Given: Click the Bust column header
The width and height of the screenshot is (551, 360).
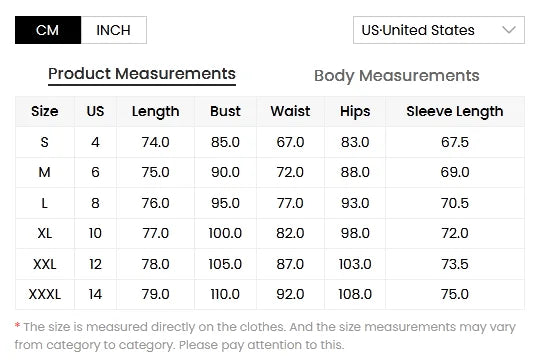Looking at the screenshot, I should point(225,111).
